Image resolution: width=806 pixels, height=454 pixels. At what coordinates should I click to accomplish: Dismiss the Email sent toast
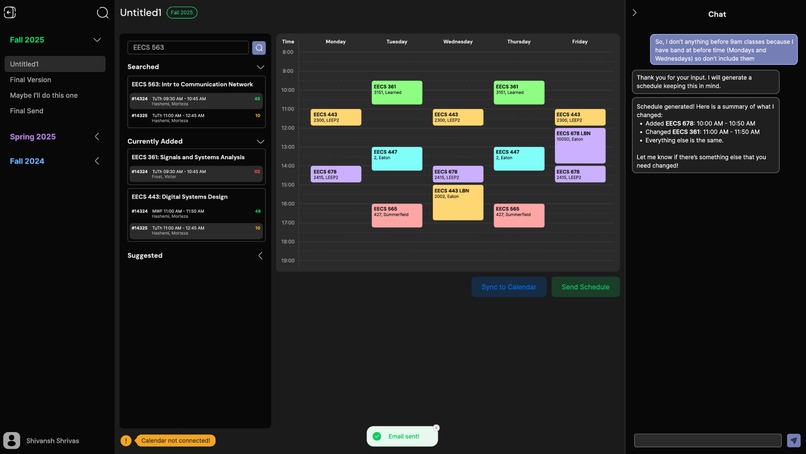[x=436, y=428]
